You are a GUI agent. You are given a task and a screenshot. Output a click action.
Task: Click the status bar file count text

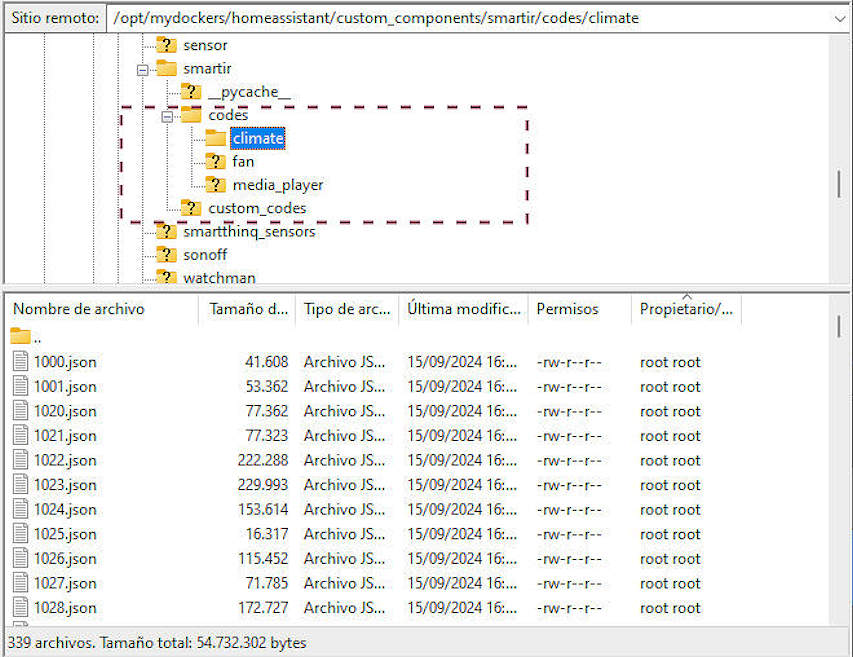coord(157,643)
